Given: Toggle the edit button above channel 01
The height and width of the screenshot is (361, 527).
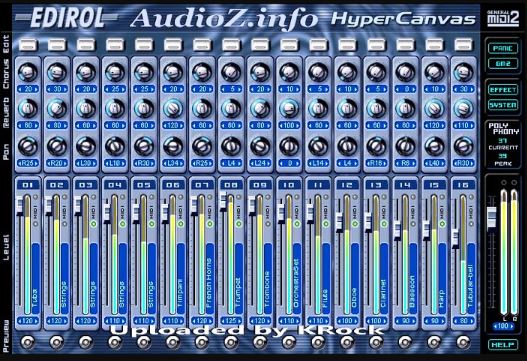Looking at the screenshot, I should click(28, 44).
